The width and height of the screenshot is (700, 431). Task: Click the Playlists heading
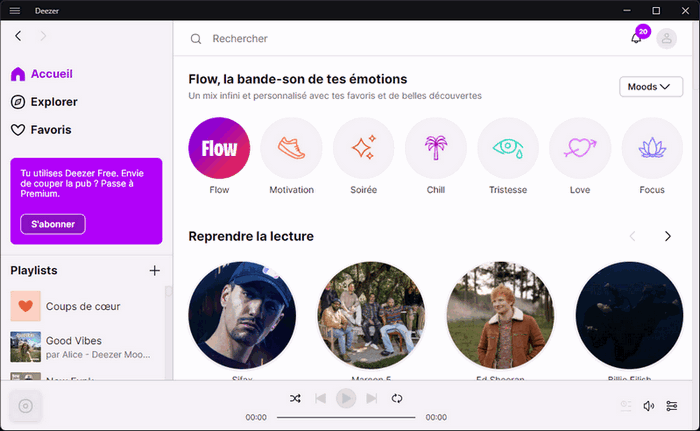pyautogui.click(x=34, y=271)
